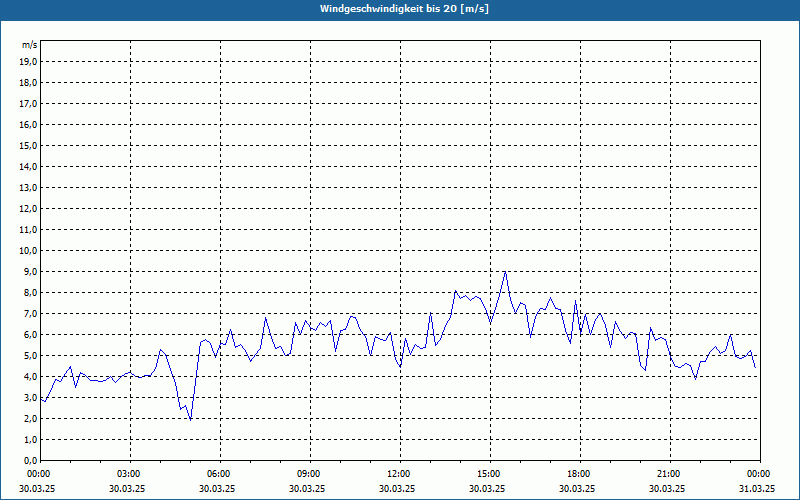Image resolution: width=800 pixels, height=500 pixels.
Task: Click the chart title Windgeschwindigkeit bis 20 [m/s]
Action: (x=405, y=9)
